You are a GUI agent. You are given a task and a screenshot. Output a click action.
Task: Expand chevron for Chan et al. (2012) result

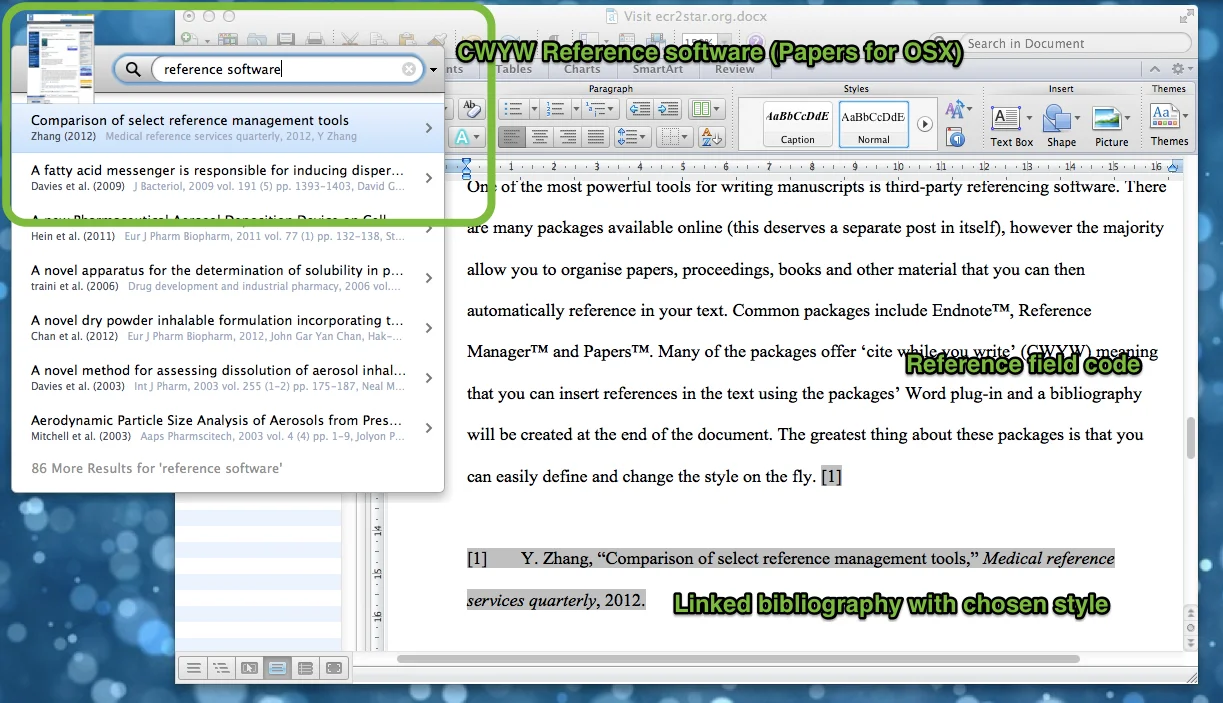pyautogui.click(x=429, y=328)
